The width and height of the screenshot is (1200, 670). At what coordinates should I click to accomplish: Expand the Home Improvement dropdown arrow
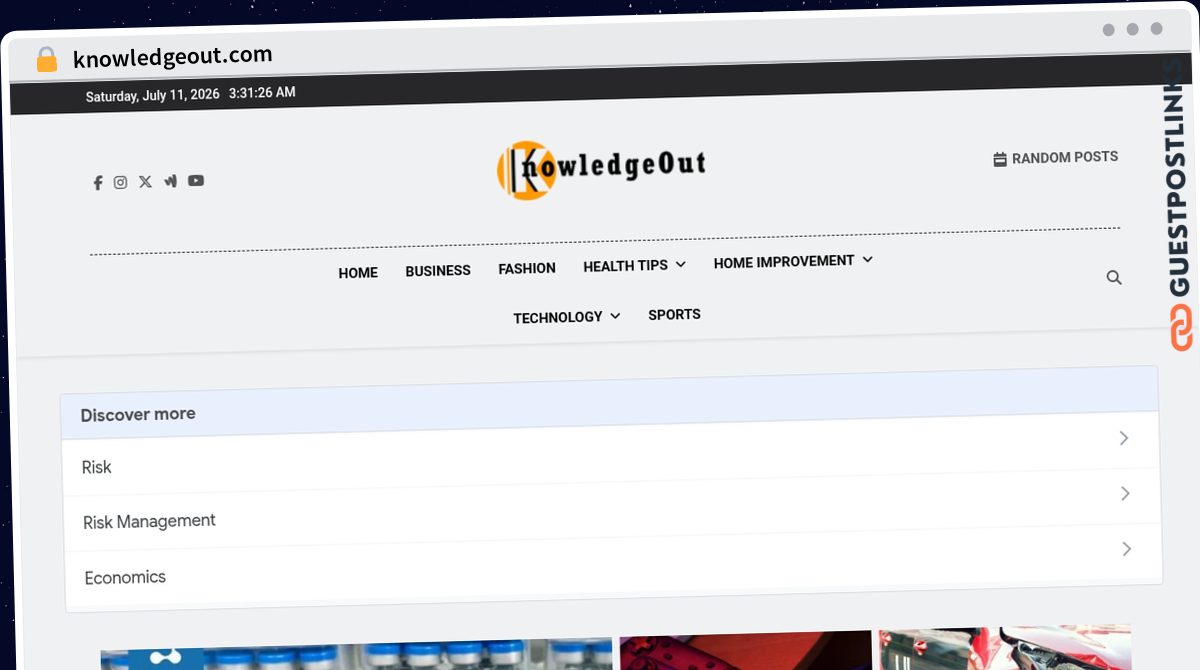pos(867,259)
